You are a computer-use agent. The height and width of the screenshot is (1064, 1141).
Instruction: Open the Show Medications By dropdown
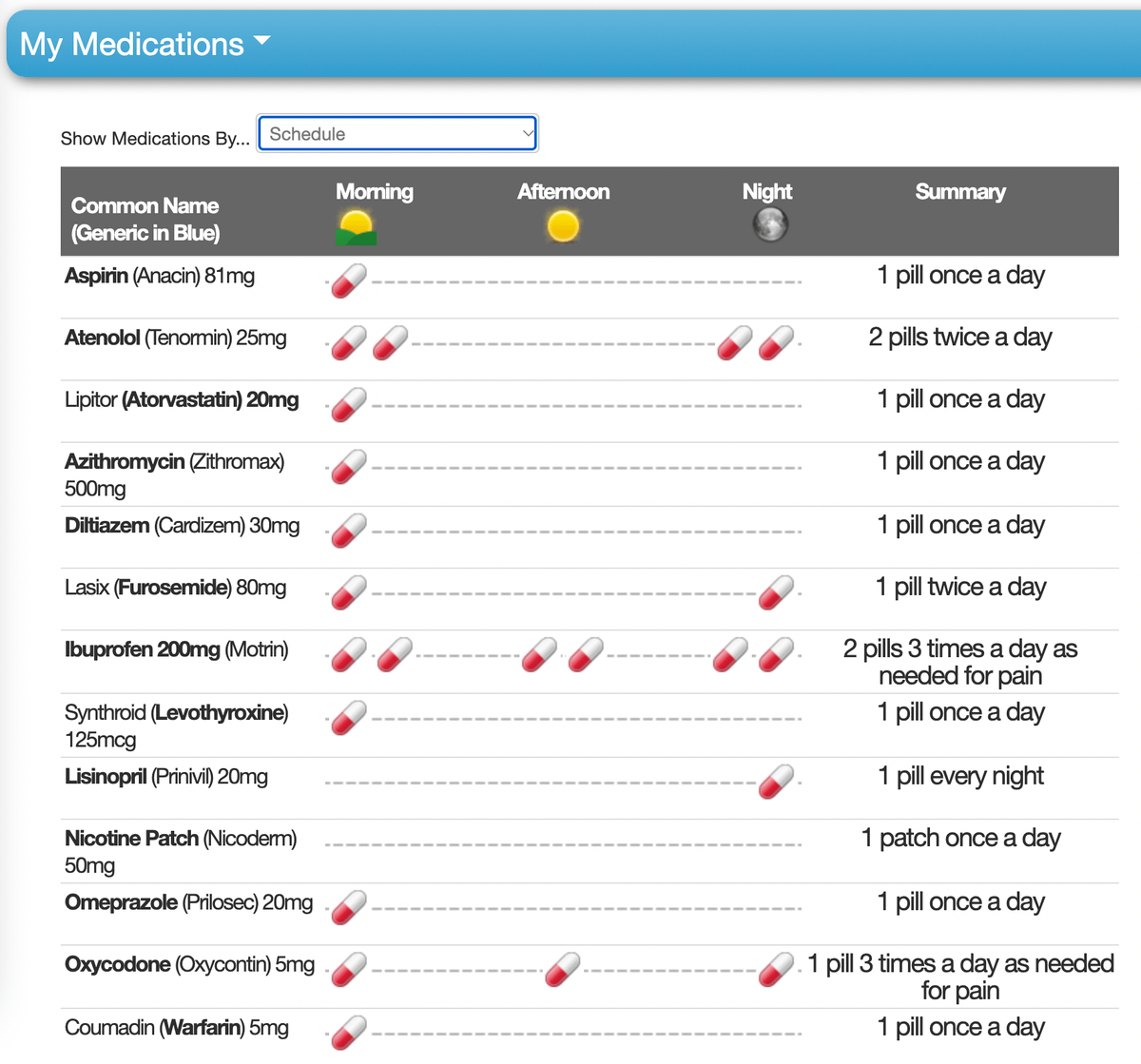[397, 134]
